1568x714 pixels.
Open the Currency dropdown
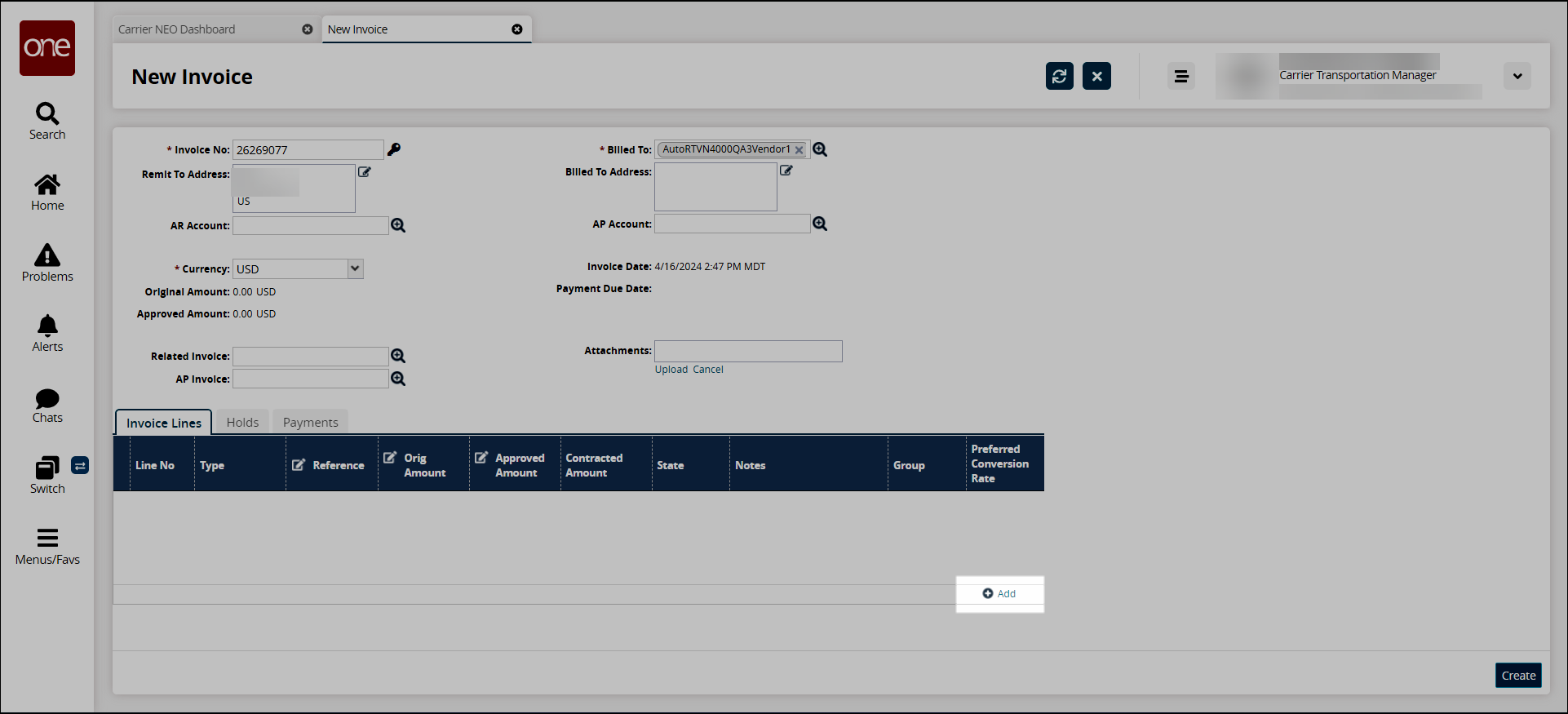(355, 268)
